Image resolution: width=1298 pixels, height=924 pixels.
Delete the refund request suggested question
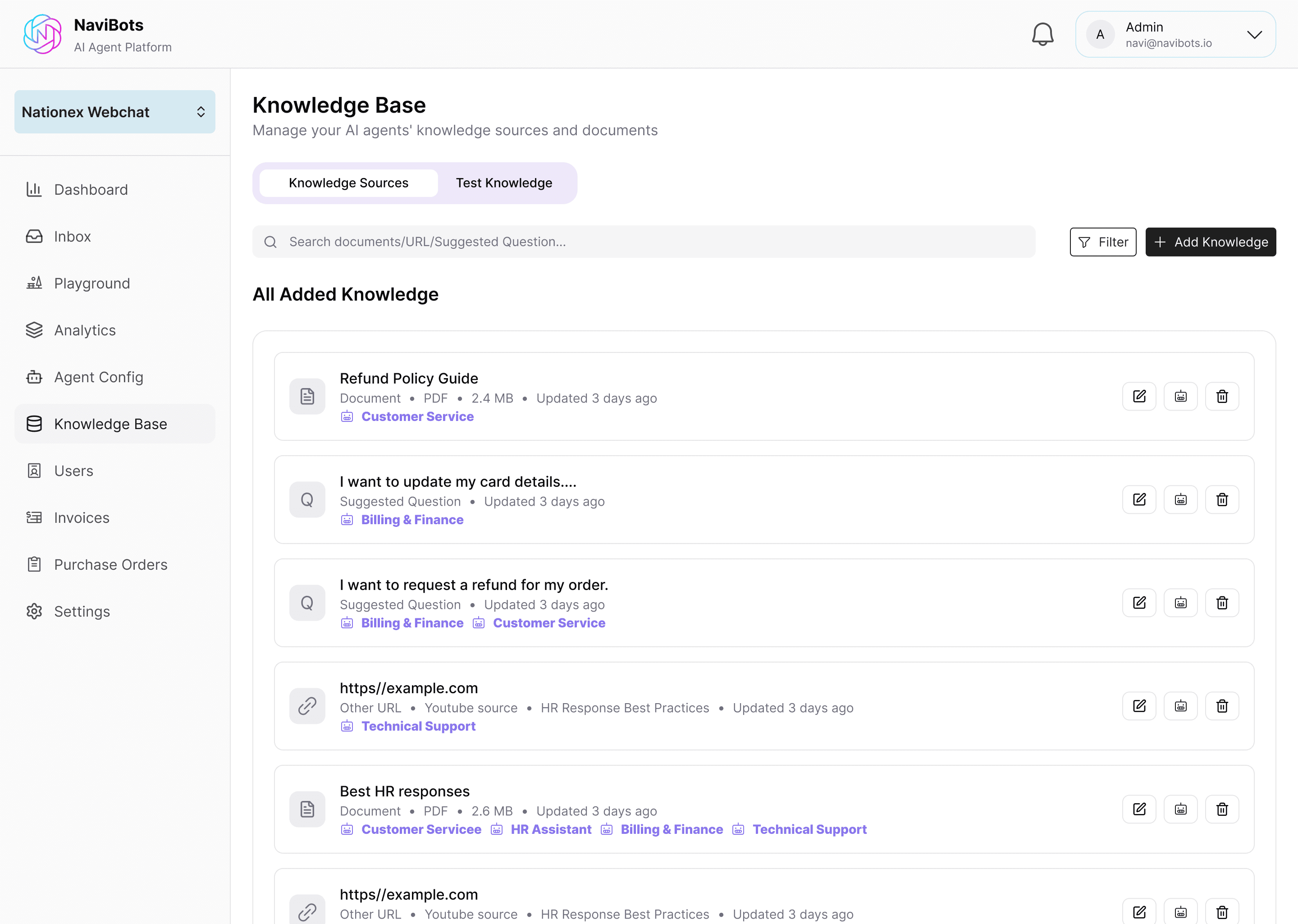(1222, 603)
